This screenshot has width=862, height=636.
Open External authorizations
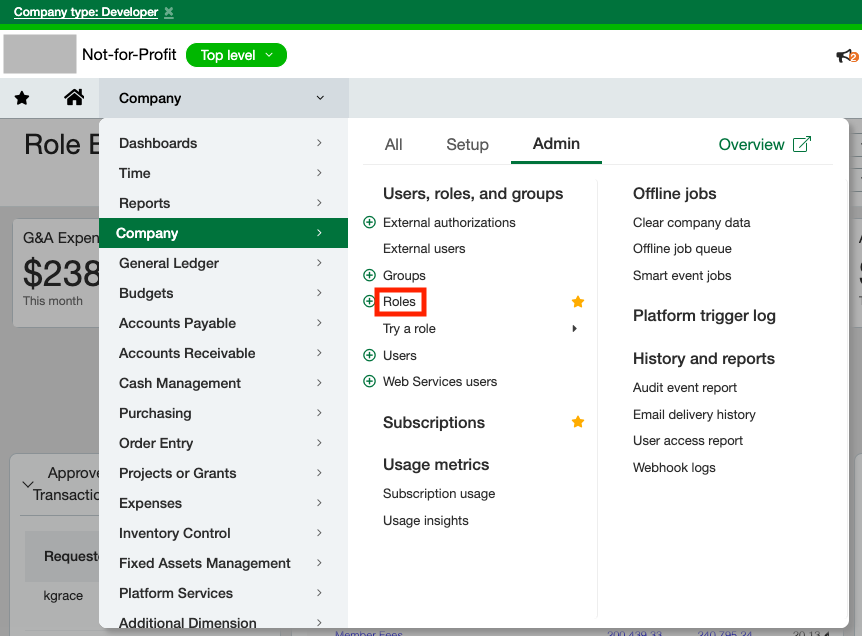point(449,222)
